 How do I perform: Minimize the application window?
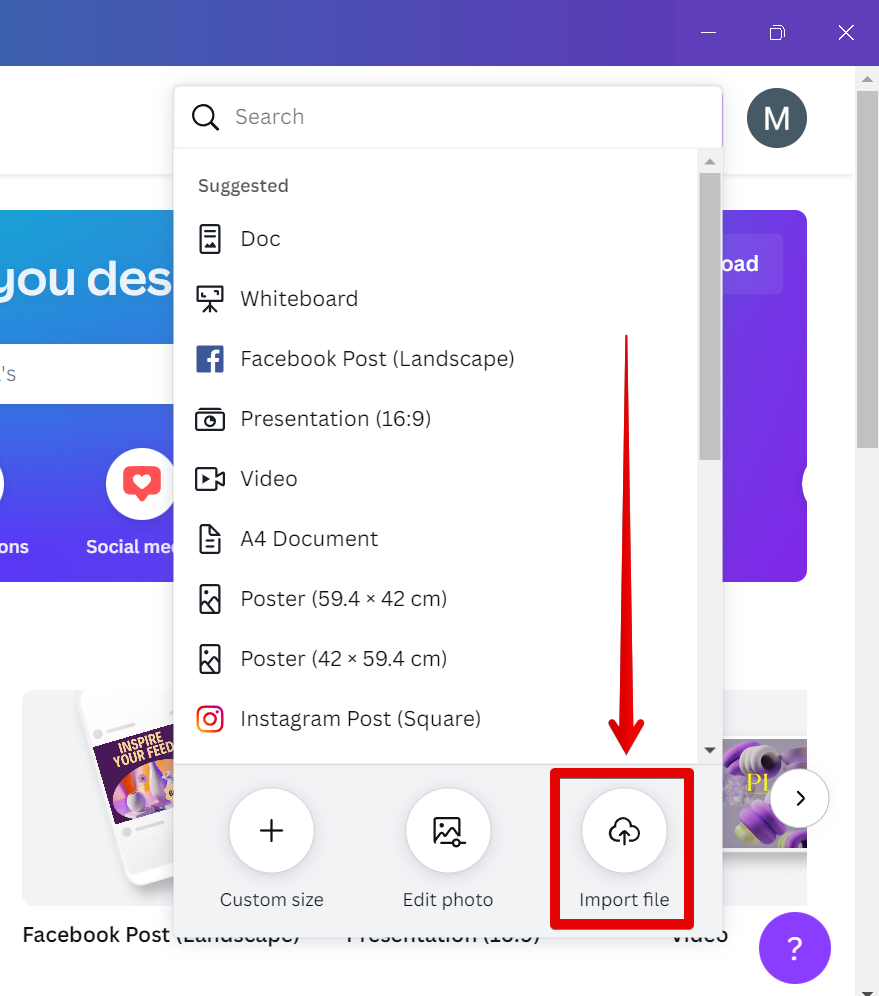pyautogui.click(x=709, y=32)
